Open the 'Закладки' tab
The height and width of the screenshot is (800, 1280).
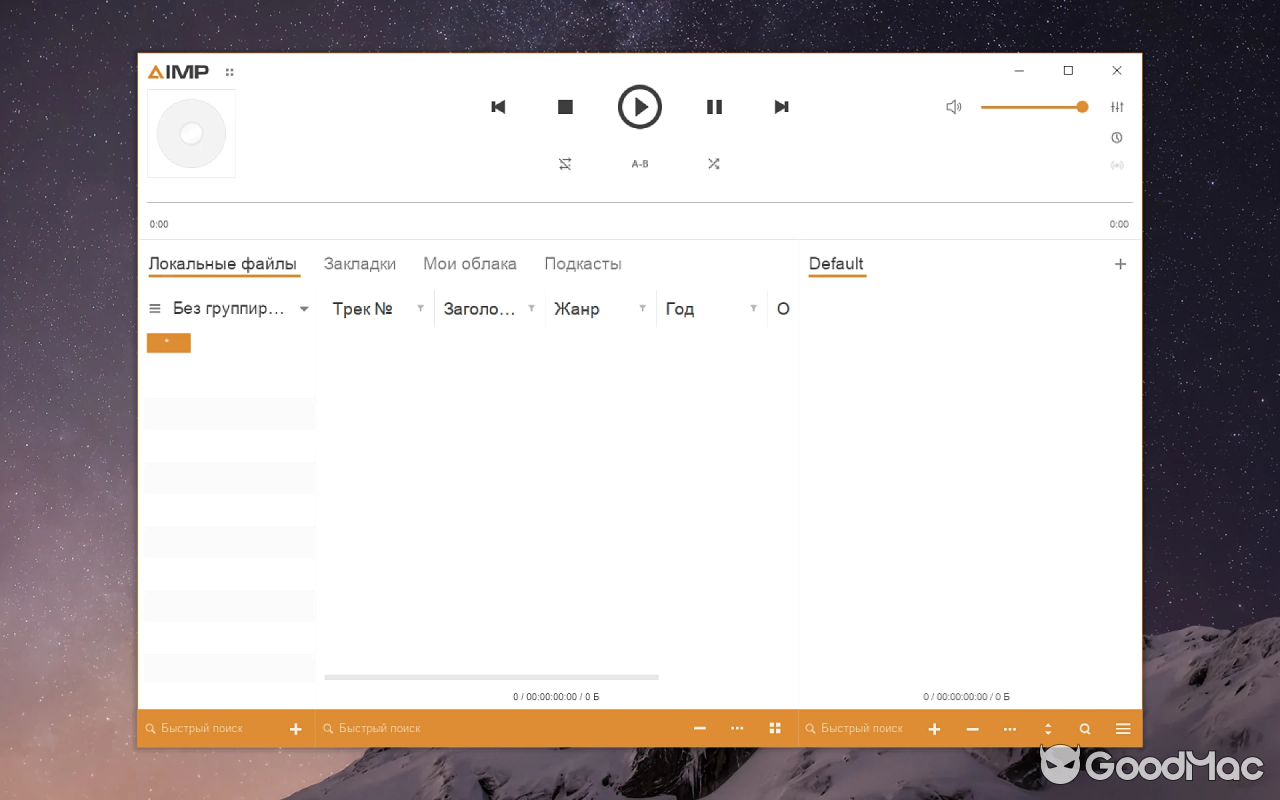tap(359, 263)
